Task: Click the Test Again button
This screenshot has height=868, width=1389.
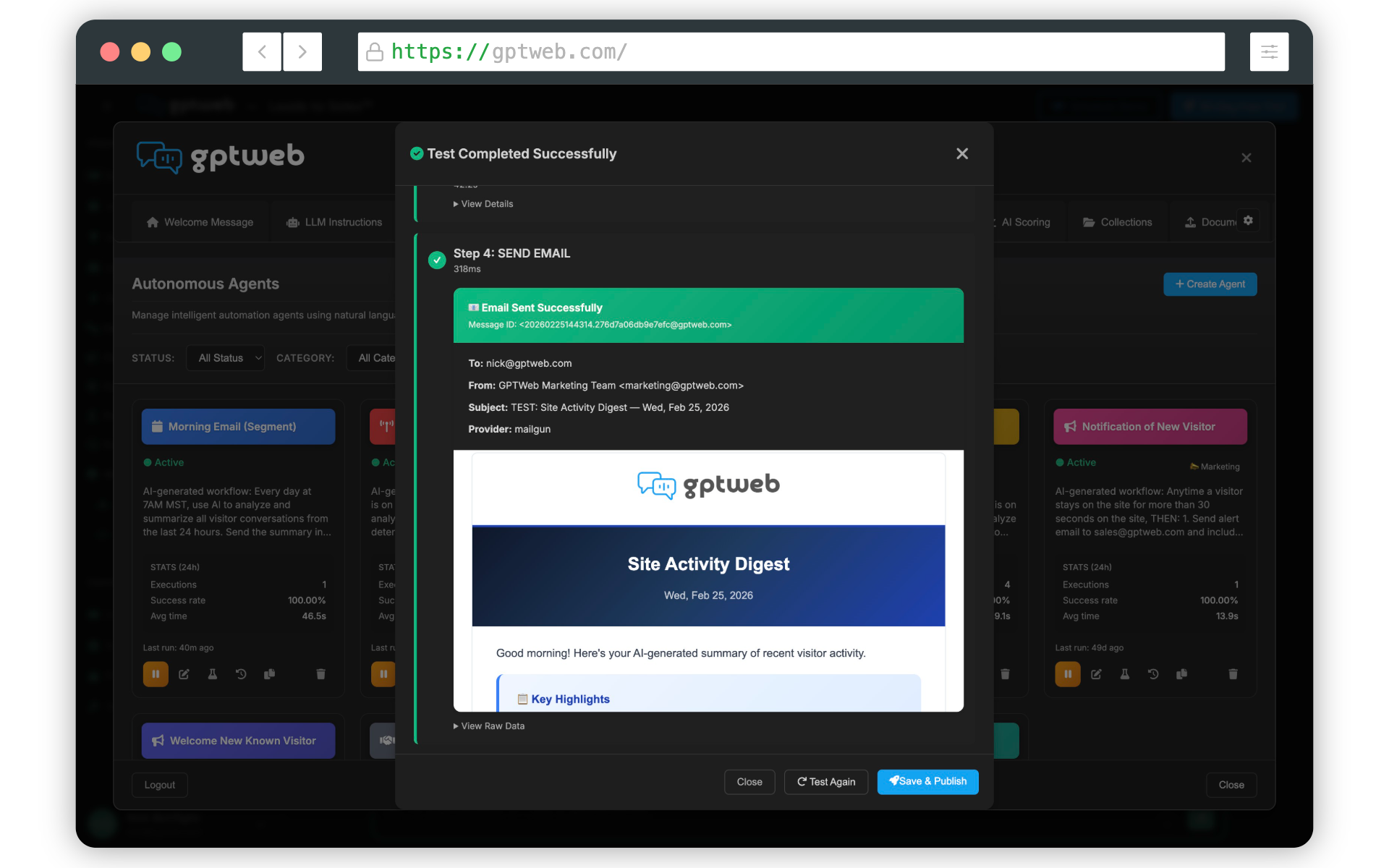Action: coord(826,782)
